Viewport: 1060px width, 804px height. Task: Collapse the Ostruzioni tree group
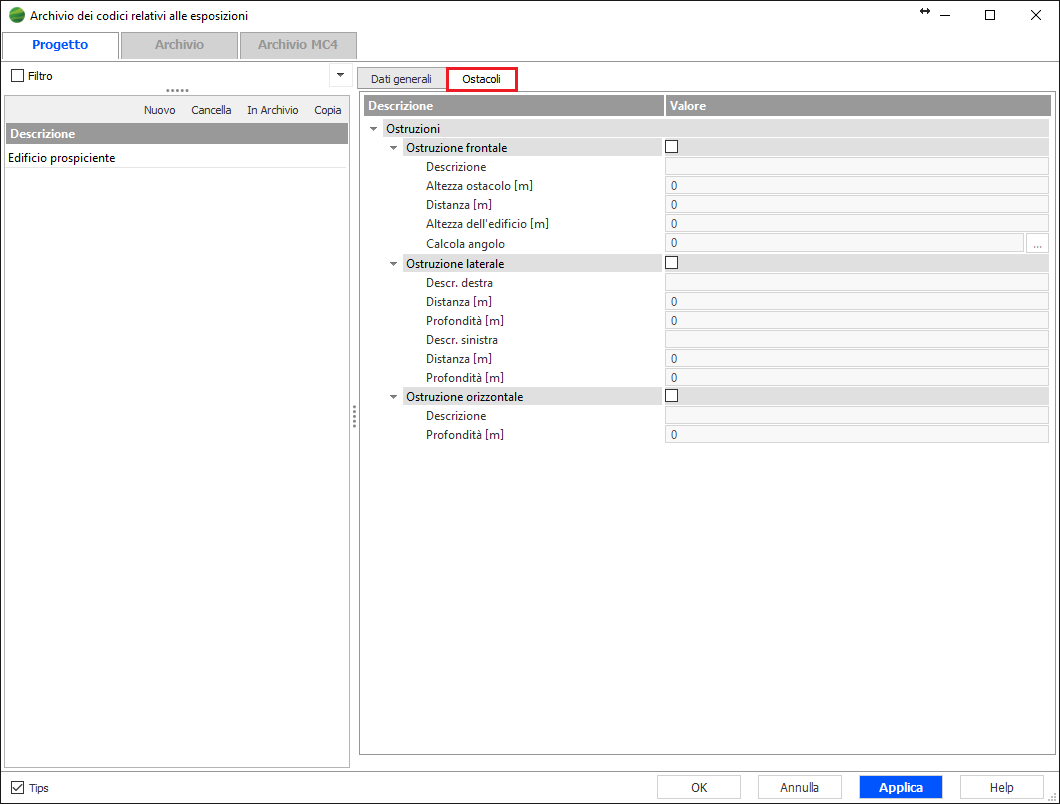pos(374,129)
